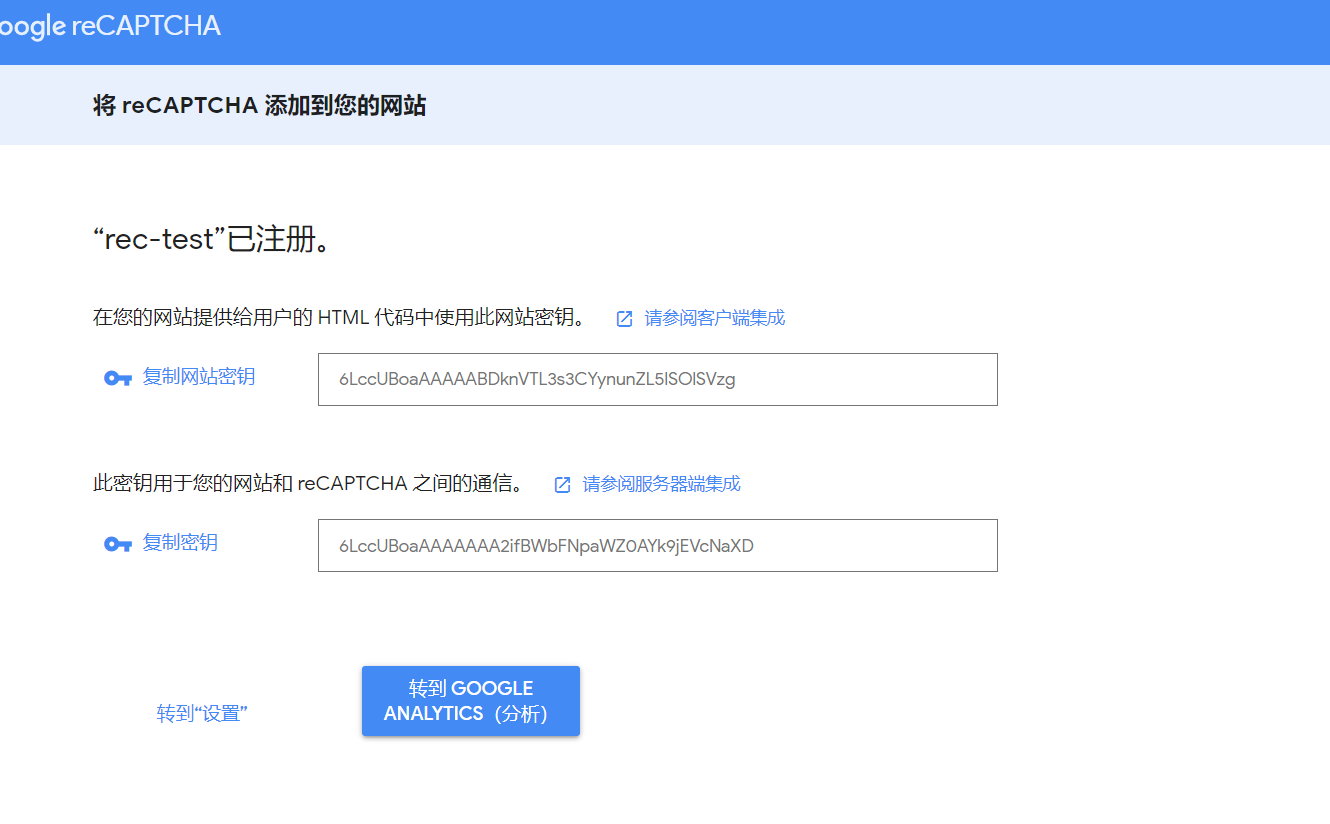Viewport: 1330px width, 824px height.
Task: Select the site key value starting with 6LccUBoa
Action: [538, 379]
